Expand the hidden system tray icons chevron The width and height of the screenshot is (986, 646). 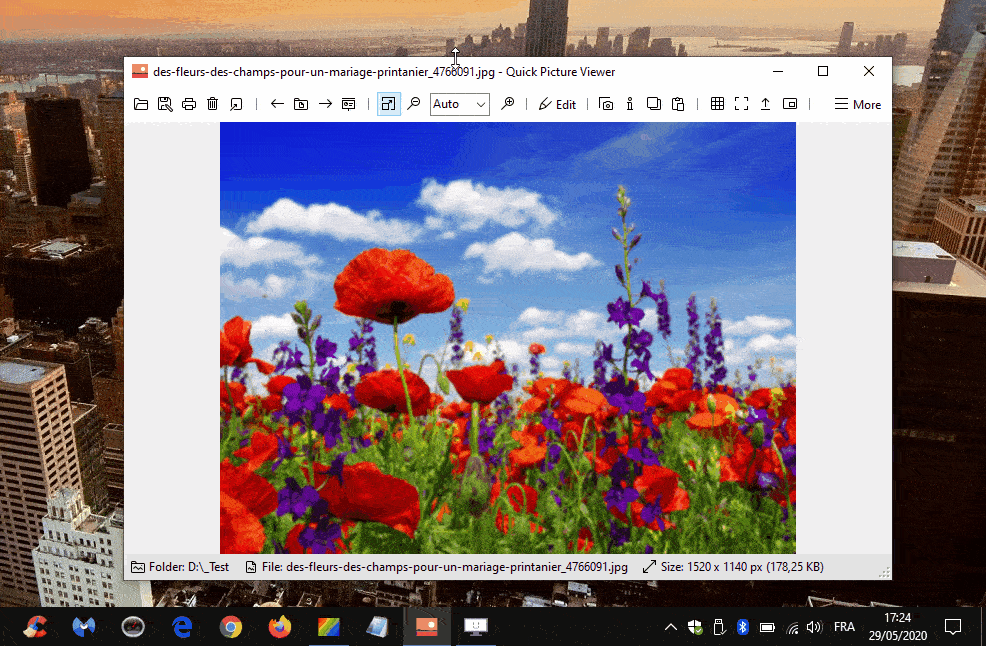671,627
